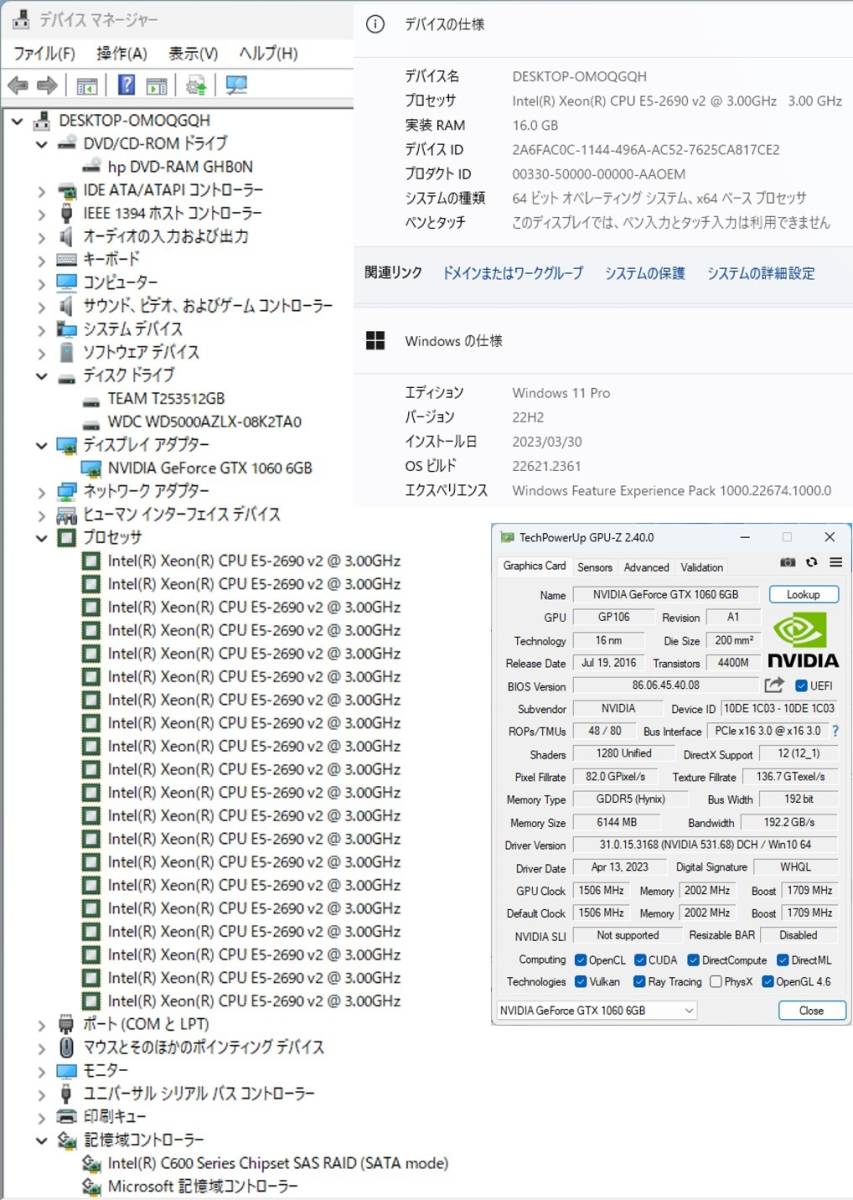
Task: Switch to the Validation tab in GPU-Z
Action: (x=702, y=567)
